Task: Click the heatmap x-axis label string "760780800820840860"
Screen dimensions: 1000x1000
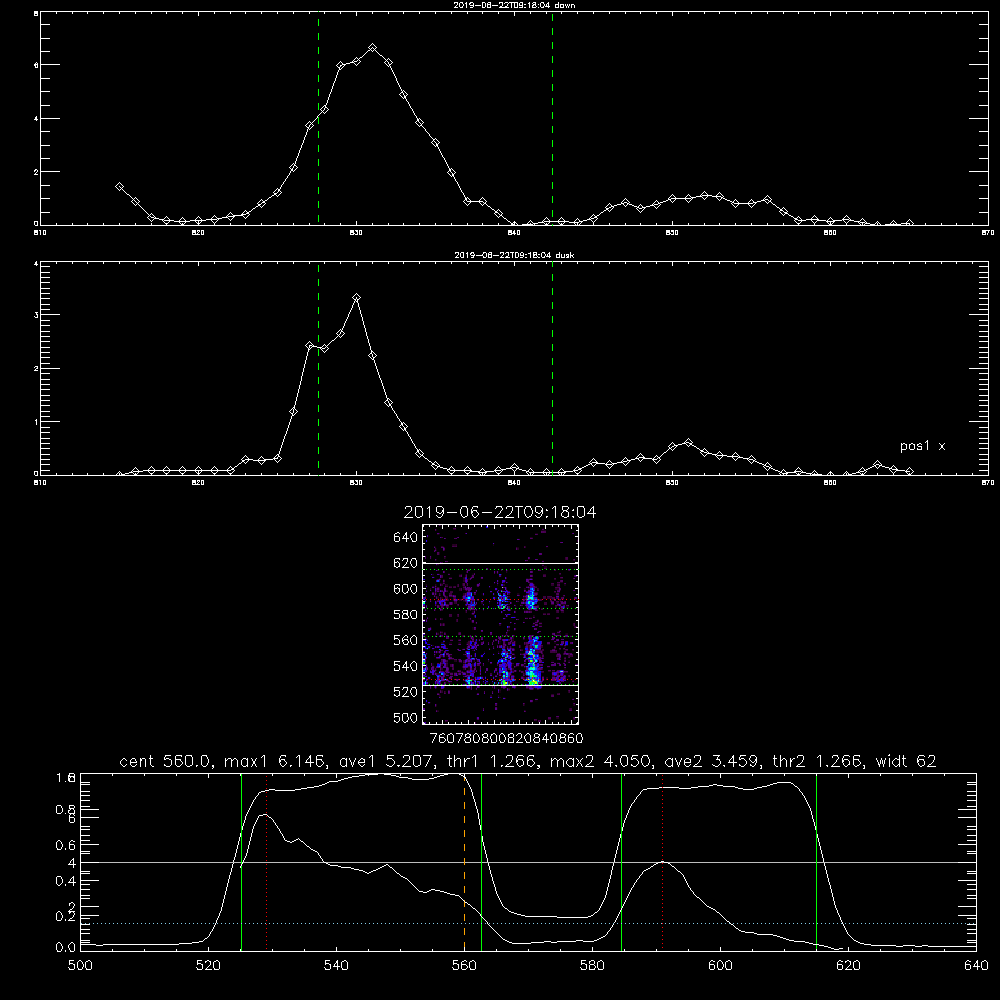Action: [506, 738]
